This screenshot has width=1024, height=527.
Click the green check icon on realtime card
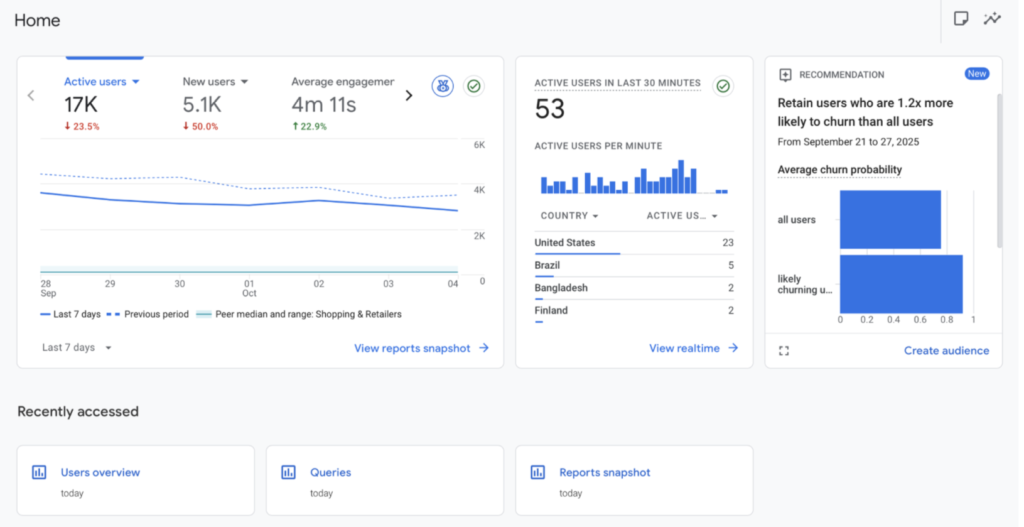point(722,86)
